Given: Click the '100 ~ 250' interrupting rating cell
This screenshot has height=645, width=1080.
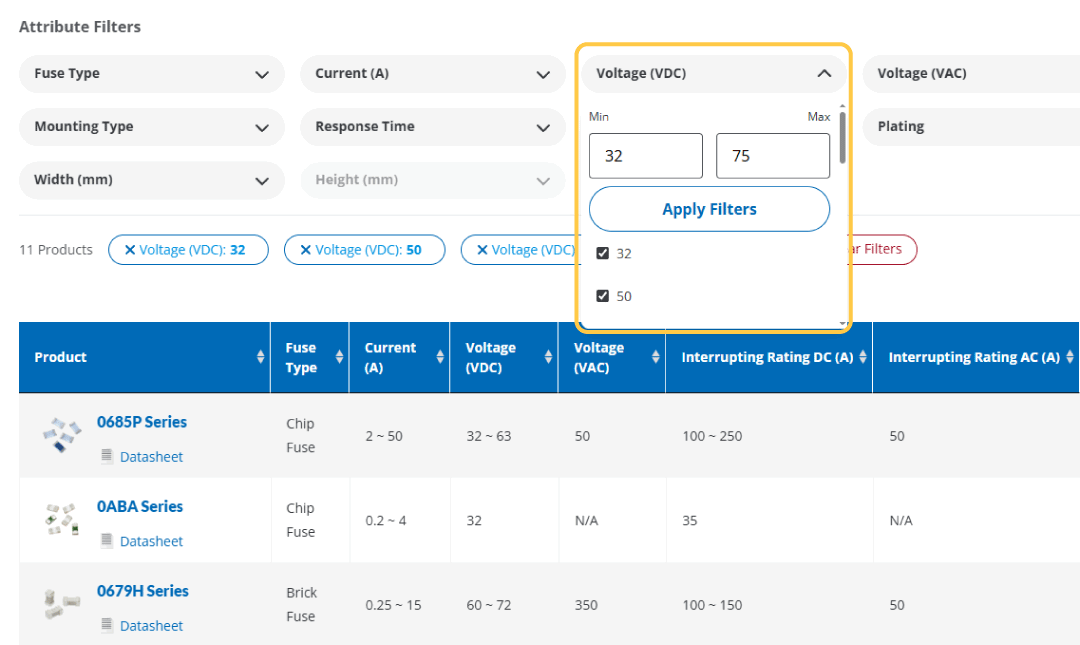Looking at the screenshot, I should pyautogui.click(x=712, y=436).
